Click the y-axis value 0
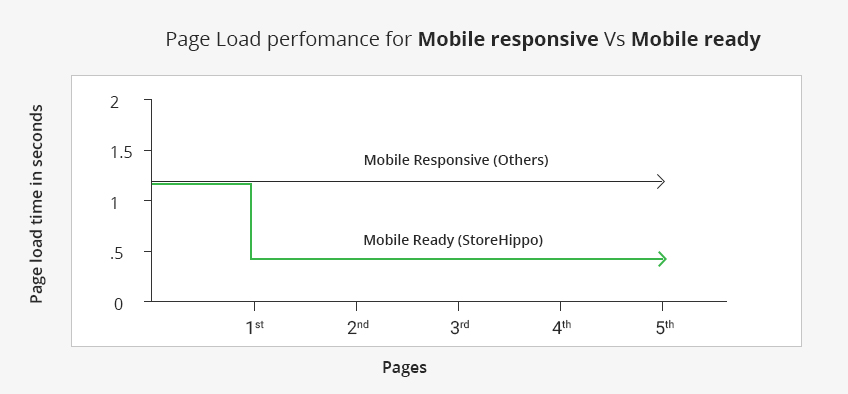 (118, 304)
